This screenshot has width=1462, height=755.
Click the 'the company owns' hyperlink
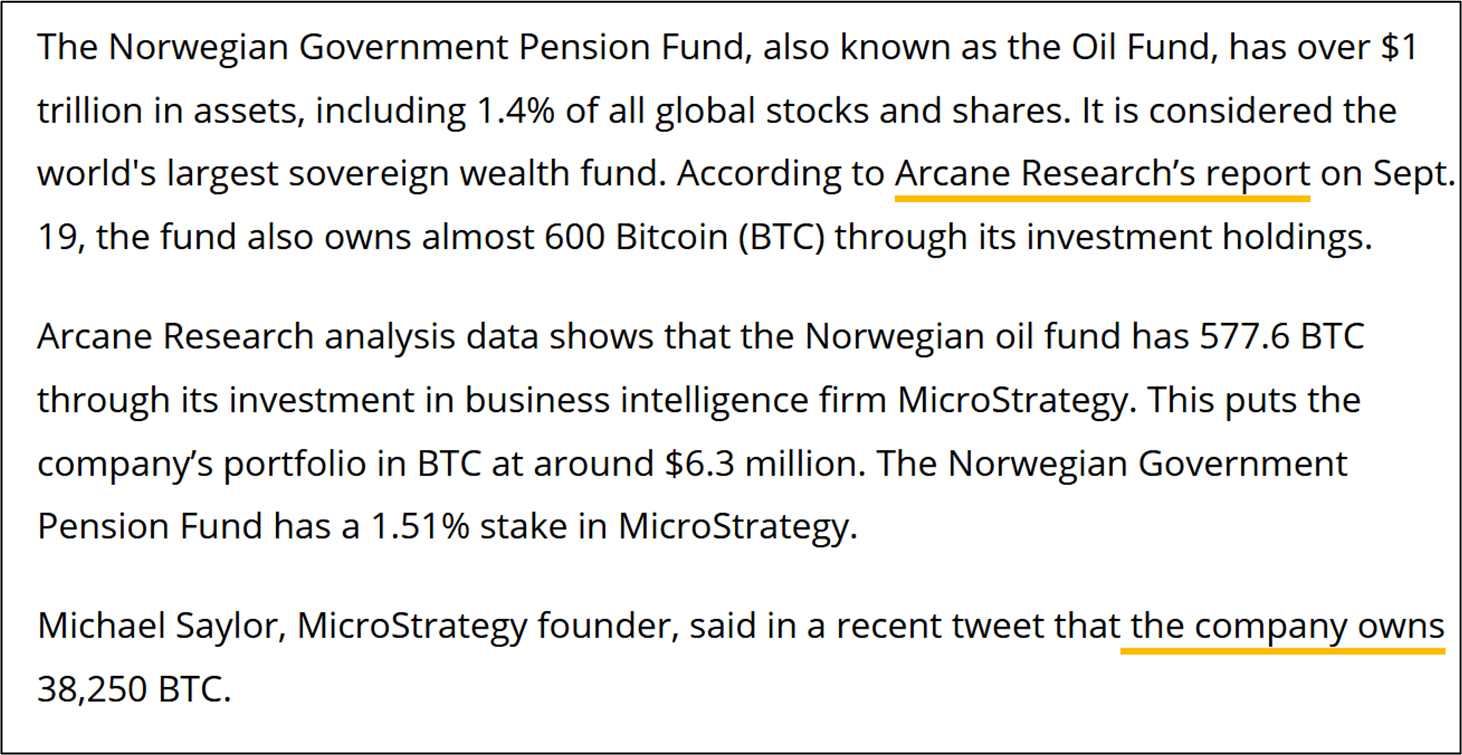pyautogui.click(x=1283, y=627)
